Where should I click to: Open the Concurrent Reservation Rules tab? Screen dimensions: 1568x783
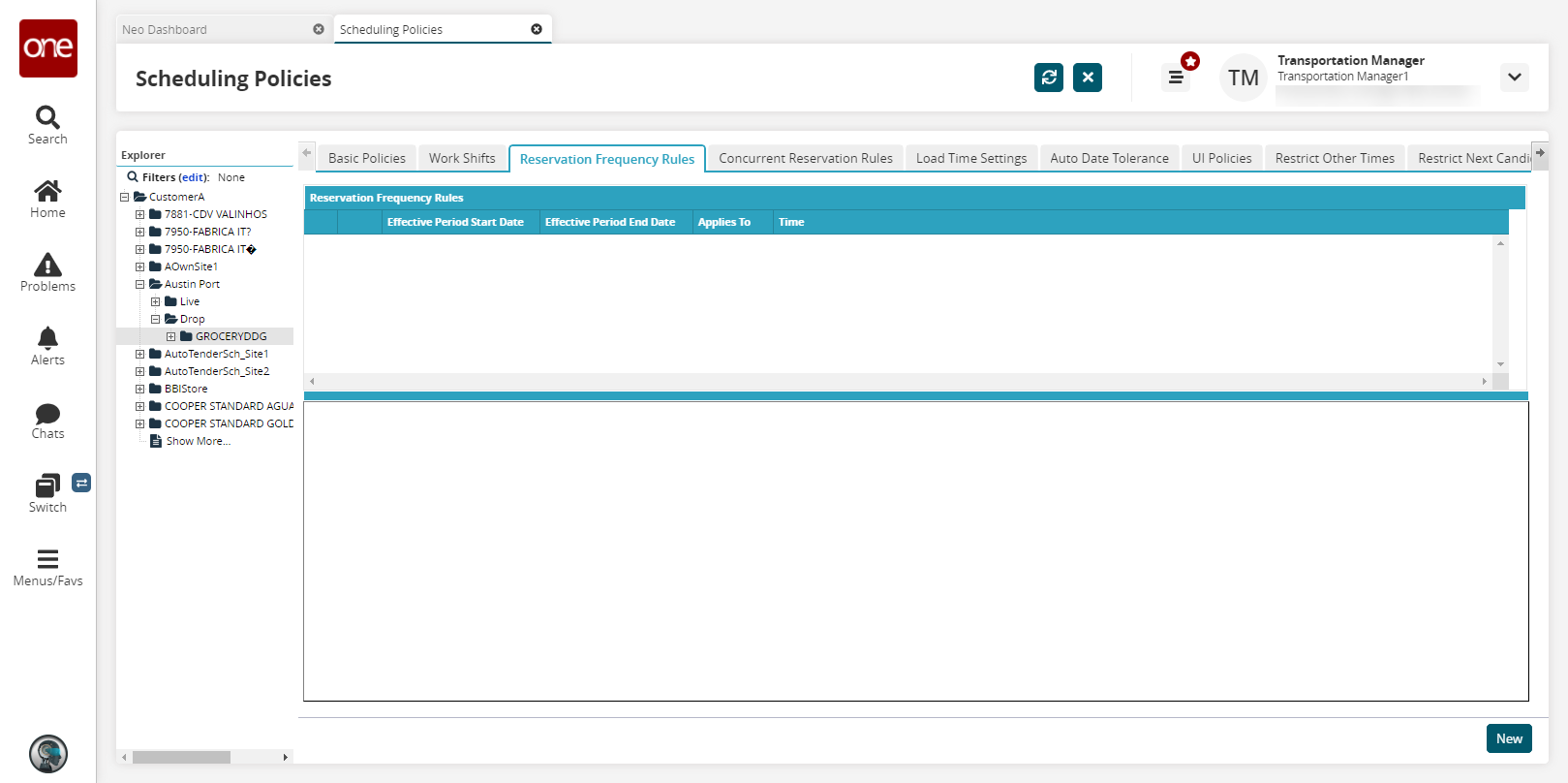tap(806, 158)
